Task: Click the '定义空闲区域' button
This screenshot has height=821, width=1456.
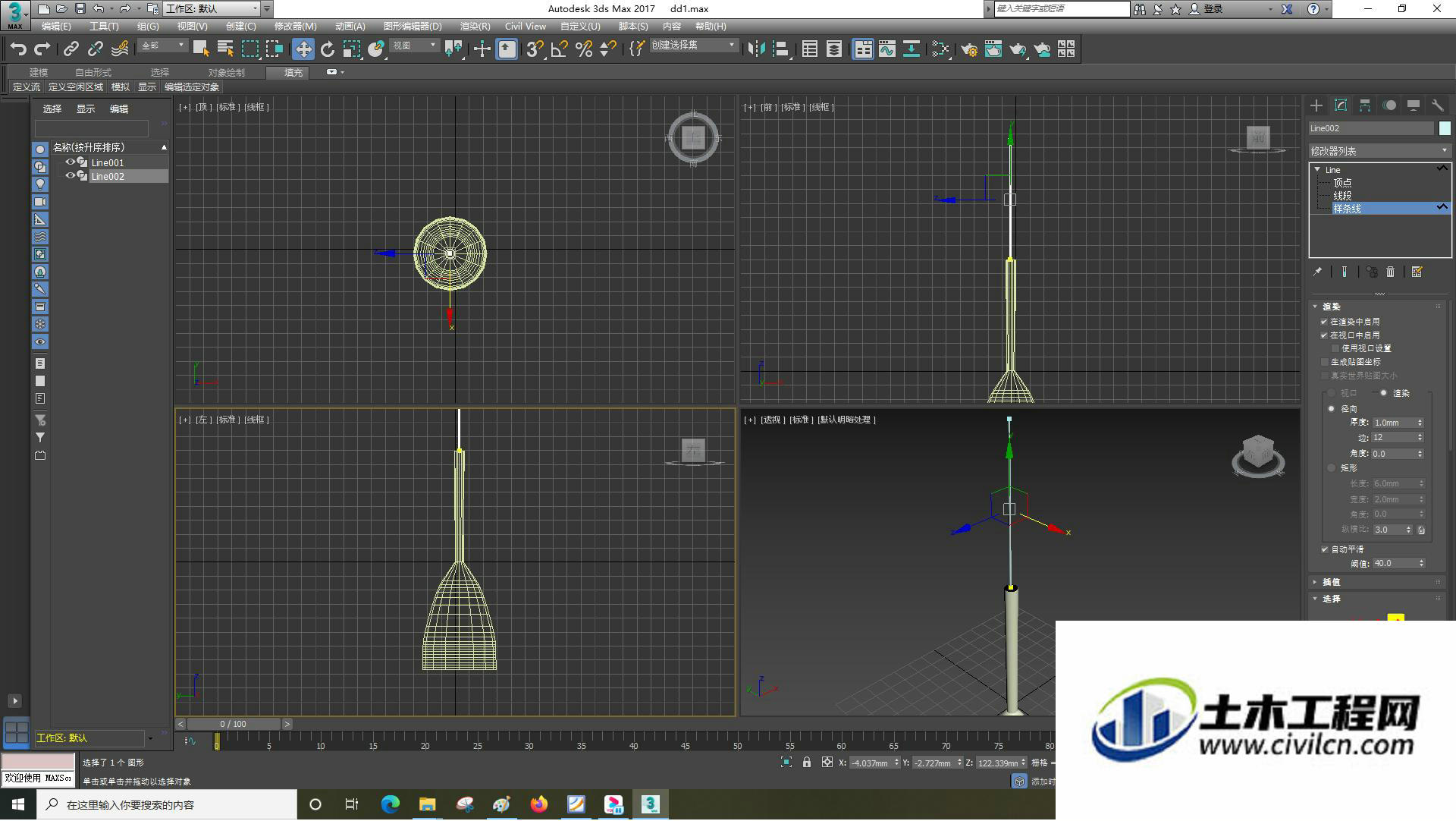Action: pyautogui.click(x=75, y=87)
